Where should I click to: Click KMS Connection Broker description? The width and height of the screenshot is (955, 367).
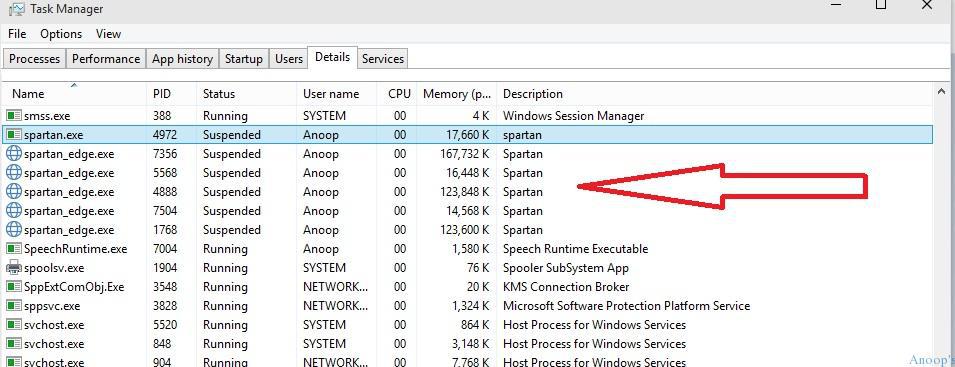coord(566,287)
